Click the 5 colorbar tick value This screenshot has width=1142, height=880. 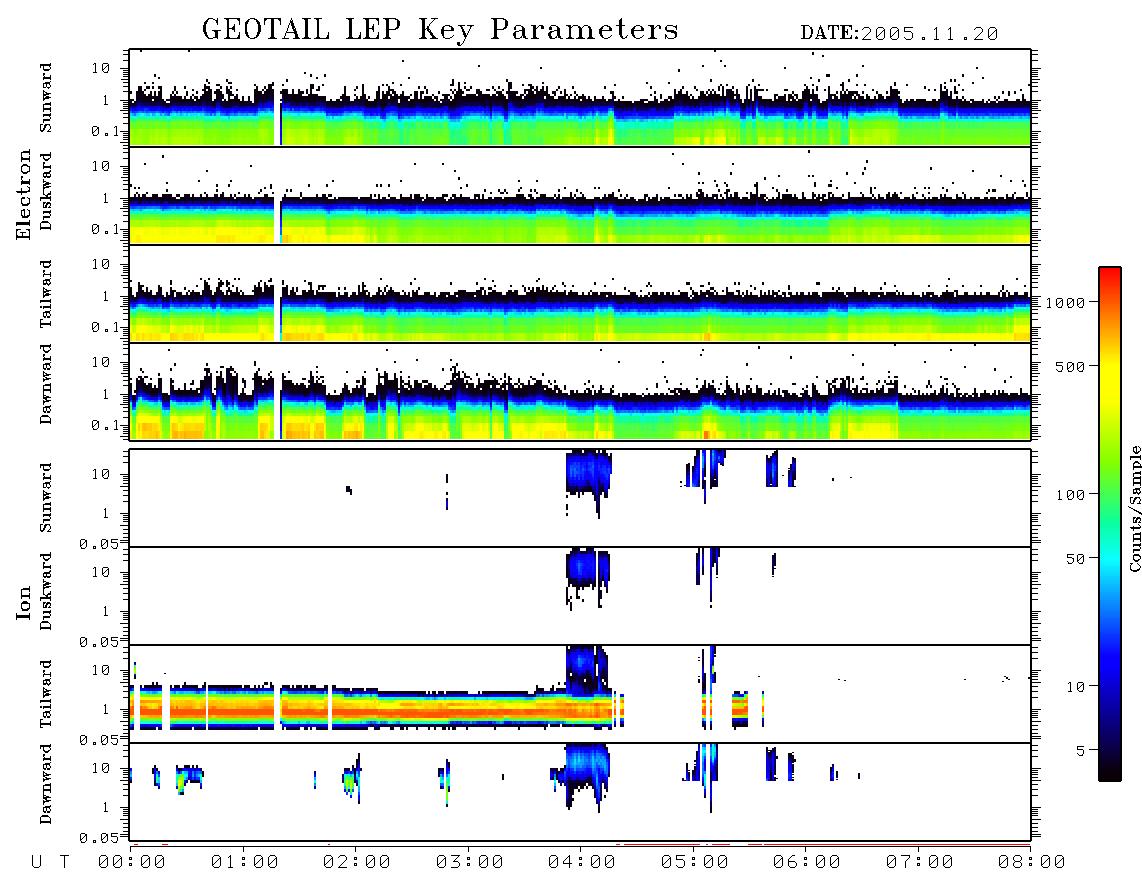click(1080, 751)
